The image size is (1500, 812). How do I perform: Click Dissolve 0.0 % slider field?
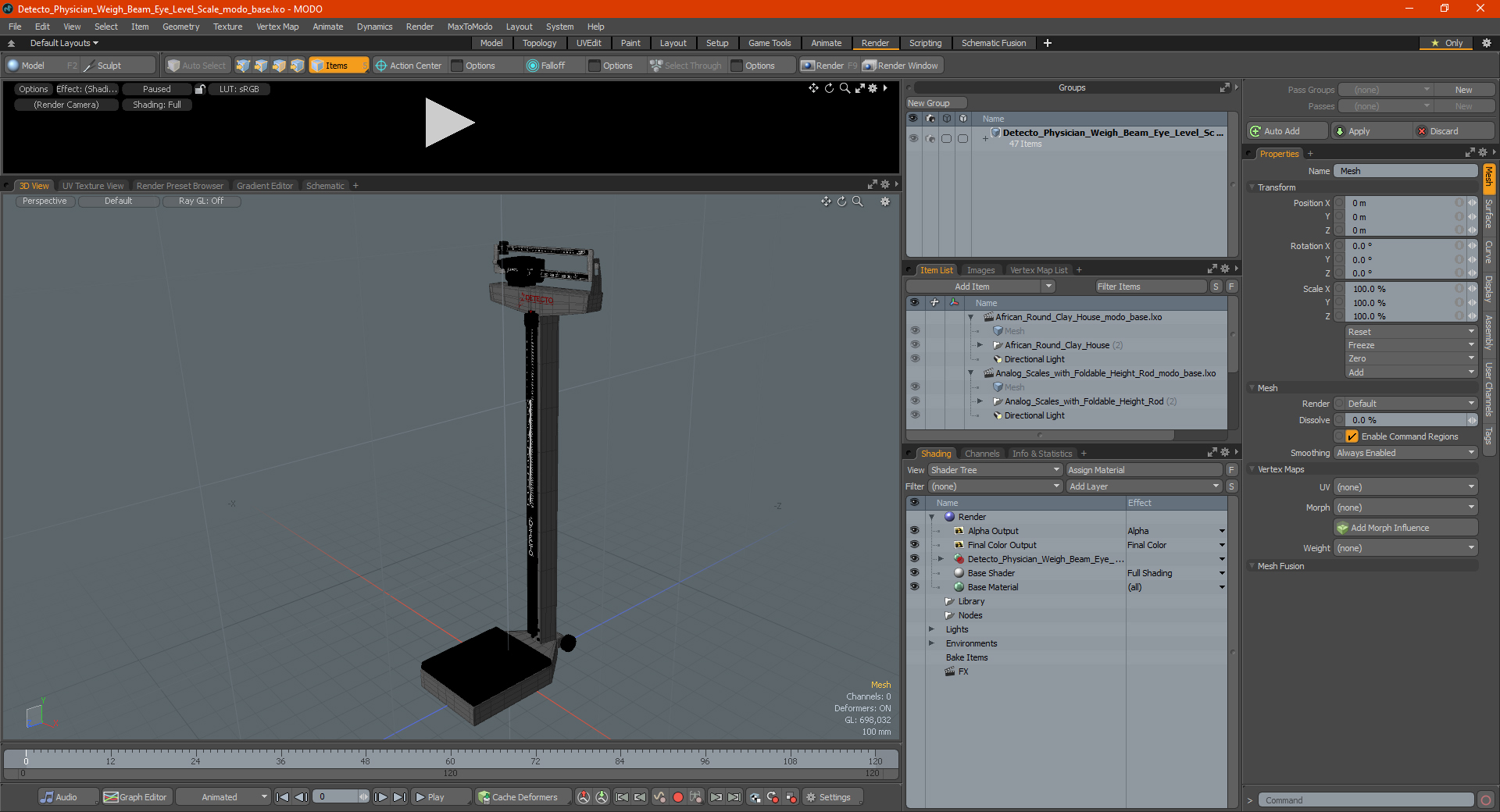1405,420
